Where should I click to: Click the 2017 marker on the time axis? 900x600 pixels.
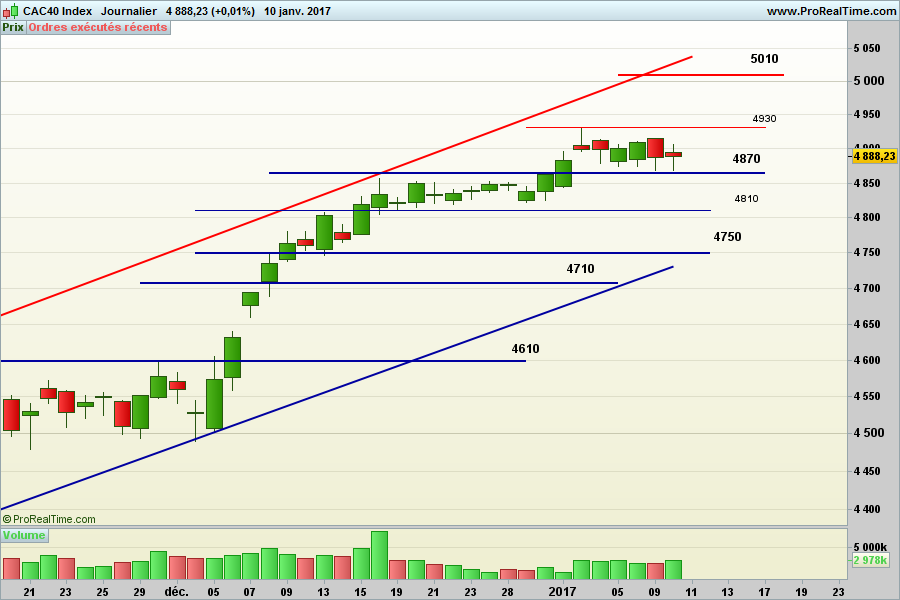[x=564, y=591]
